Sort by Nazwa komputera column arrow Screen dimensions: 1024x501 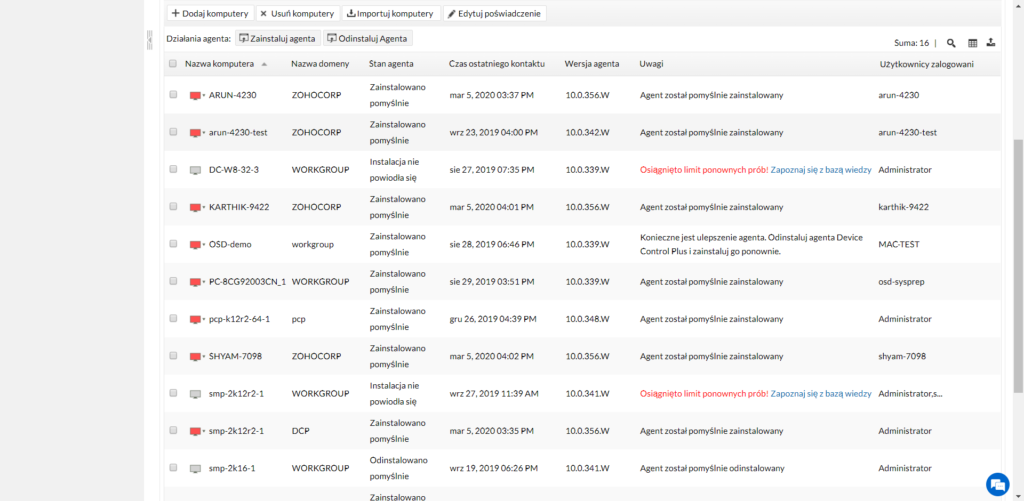[x=264, y=64]
